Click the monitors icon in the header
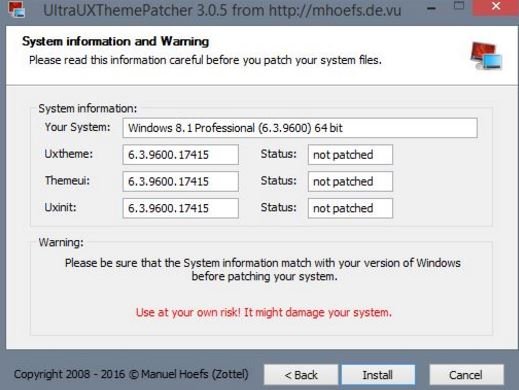 click(x=486, y=56)
